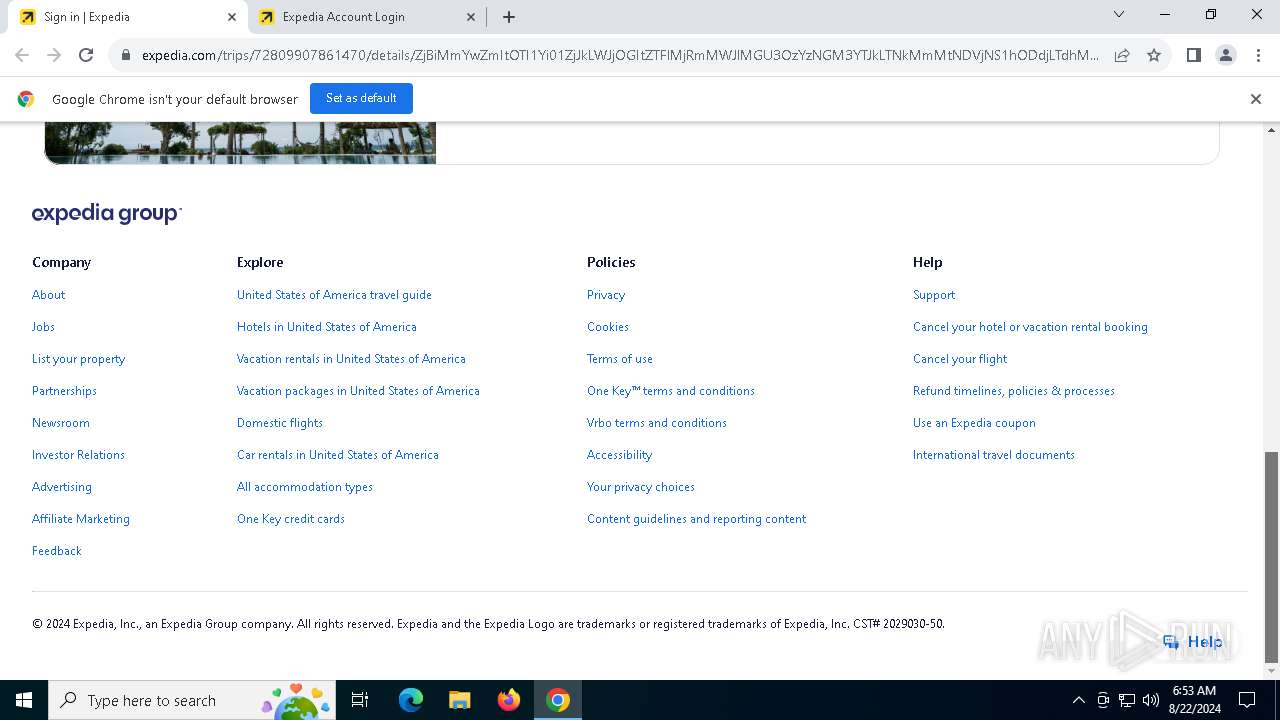1280x720 pixels.
Task: Share this page icon in address bar
Action: [x=1122, y=55]
